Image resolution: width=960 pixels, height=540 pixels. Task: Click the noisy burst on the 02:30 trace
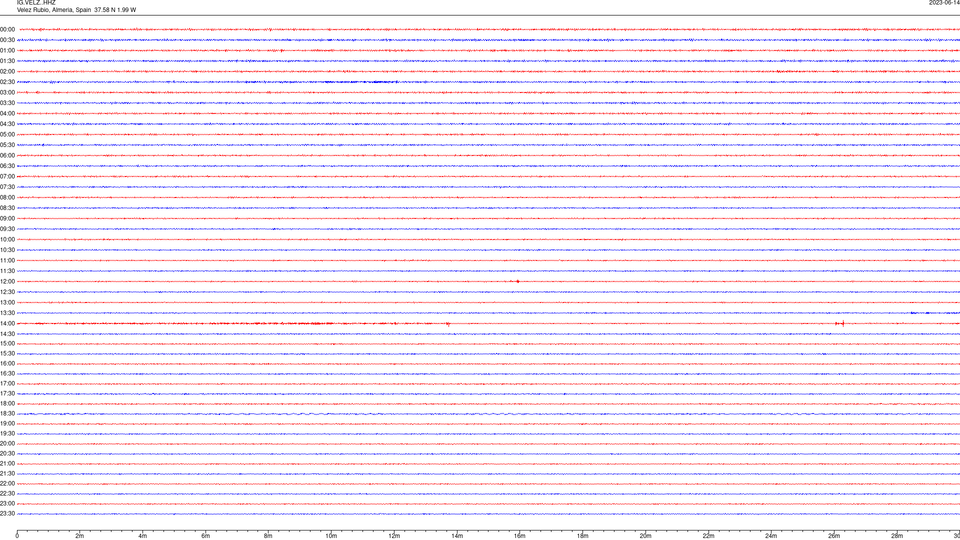[x=361, y=82]
